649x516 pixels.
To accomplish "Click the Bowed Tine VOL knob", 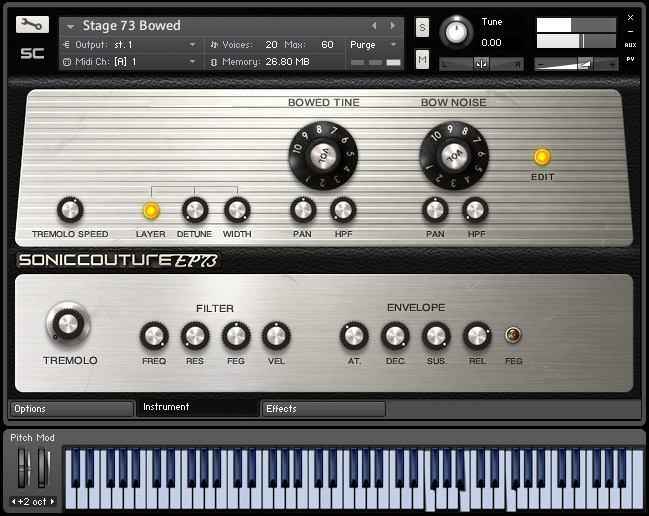I will [x=323, y=156].
